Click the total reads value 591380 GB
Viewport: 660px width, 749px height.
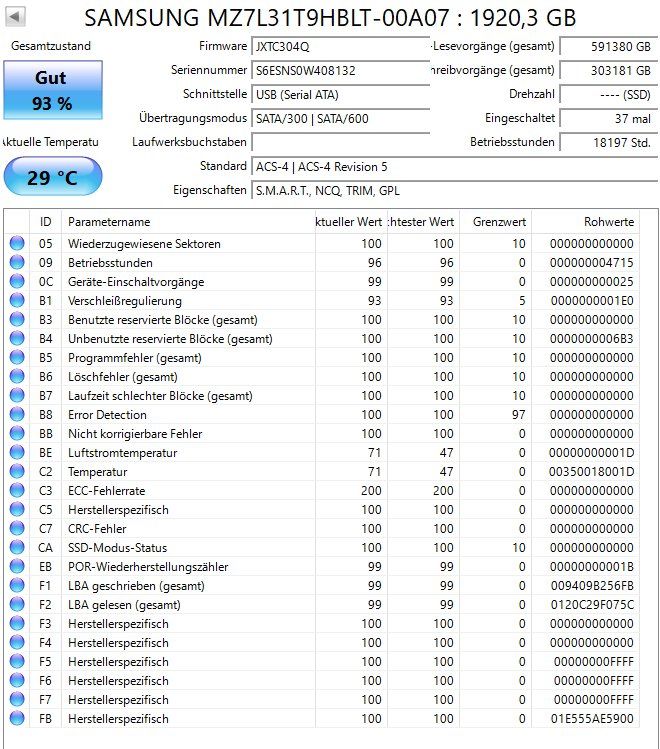tap(609, 46)
